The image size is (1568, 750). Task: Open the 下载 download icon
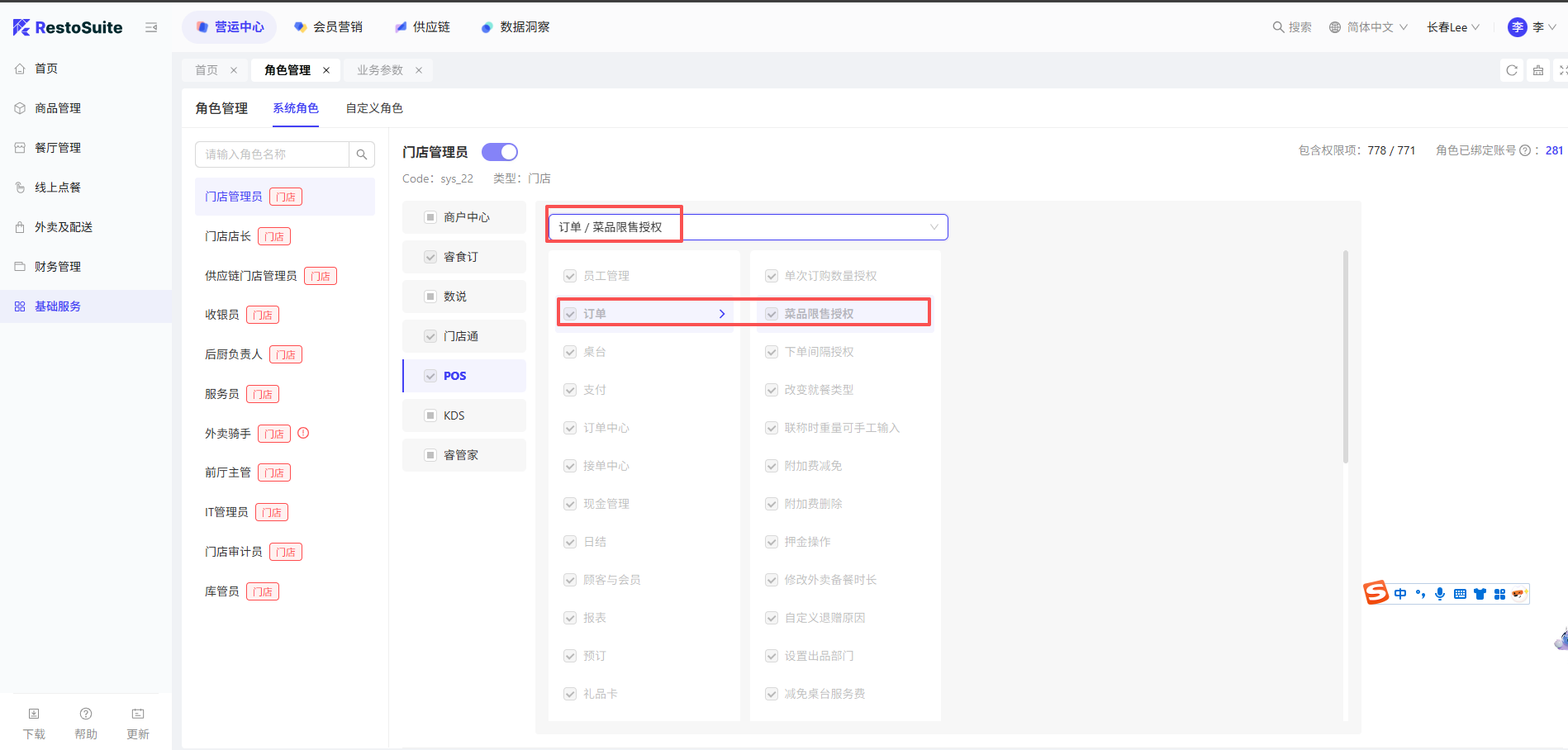(x=34, y=714)
